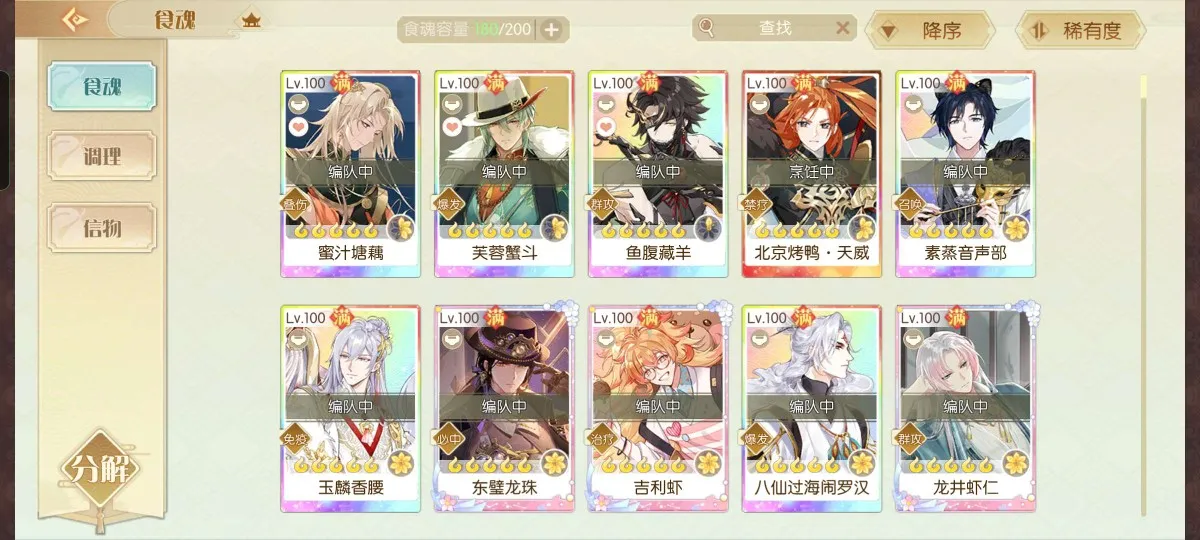Switch to the 信物 tab
Screen dimensions: 1200x540
click(103, 227)
